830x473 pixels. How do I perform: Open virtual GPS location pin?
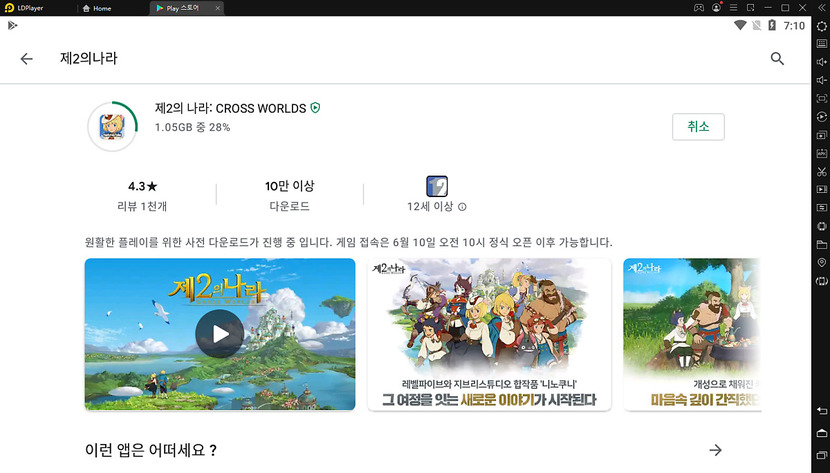[x=822, y=262]
